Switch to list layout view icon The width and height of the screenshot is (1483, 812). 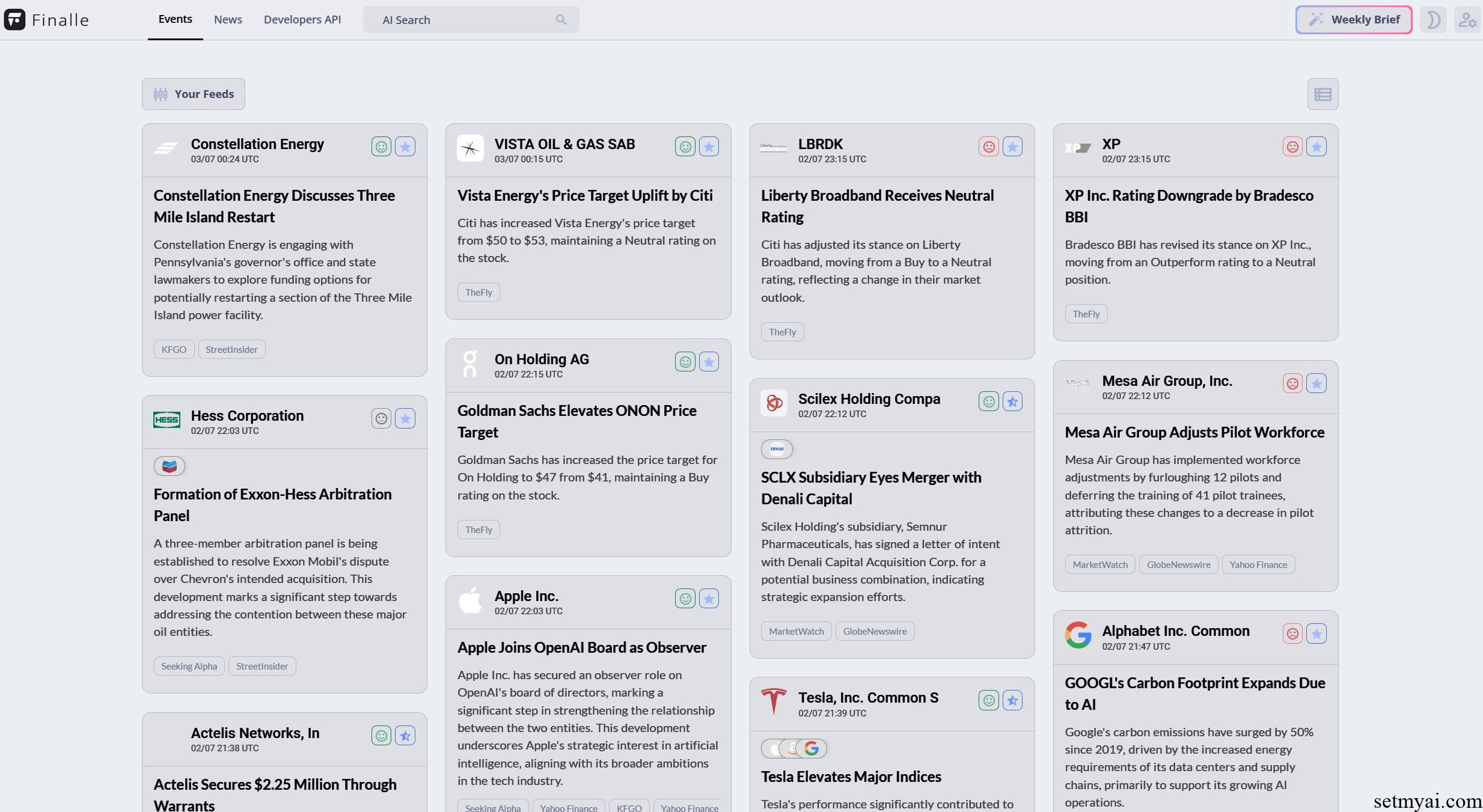(1322, 94)
